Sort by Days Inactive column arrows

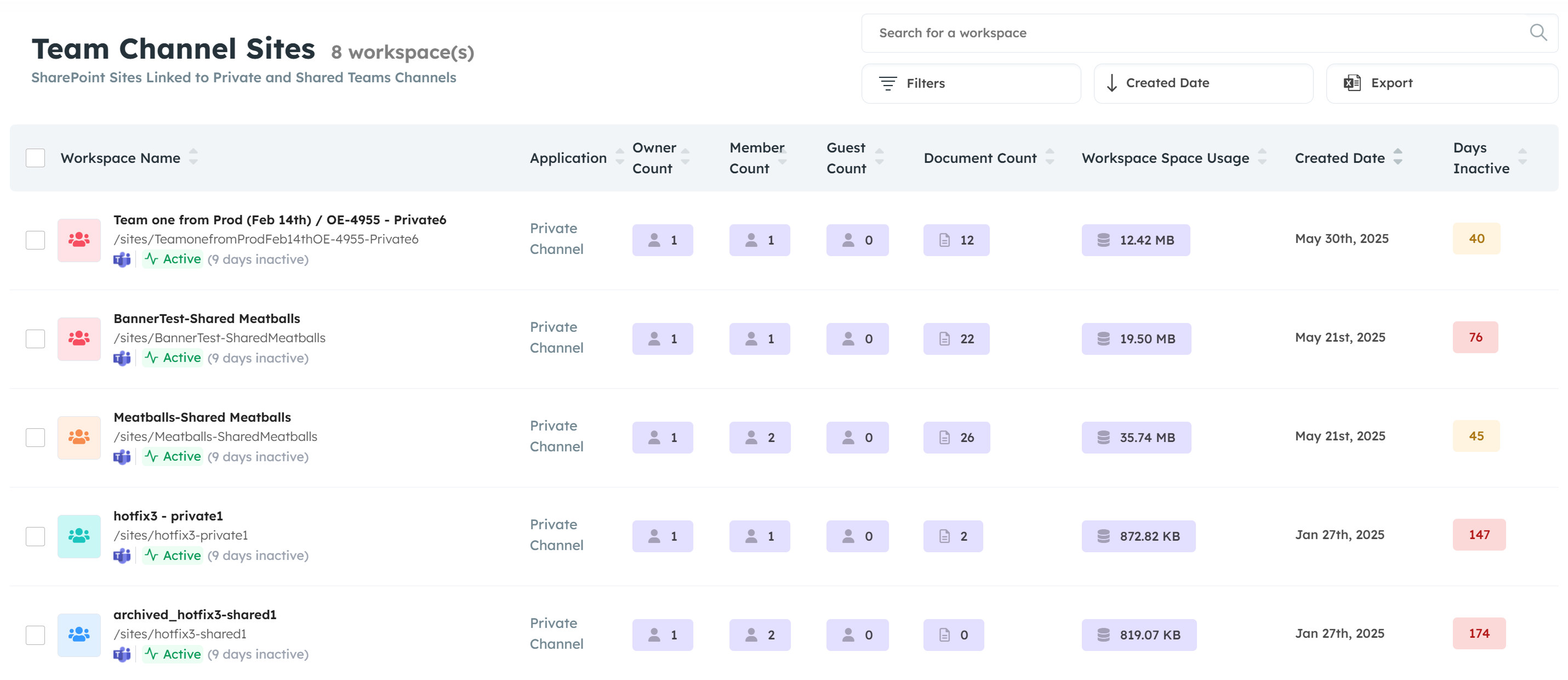click(1523, 157)
